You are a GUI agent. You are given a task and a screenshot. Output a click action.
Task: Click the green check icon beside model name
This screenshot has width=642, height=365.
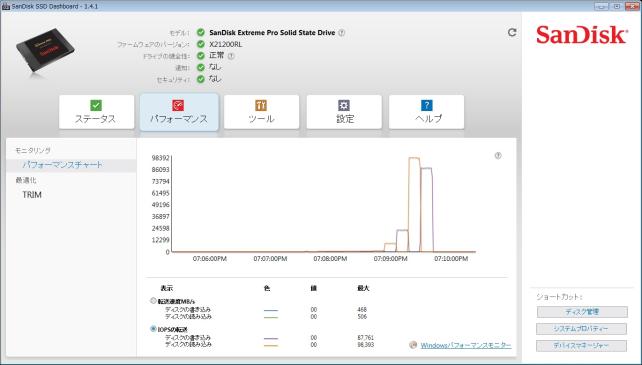201,32
